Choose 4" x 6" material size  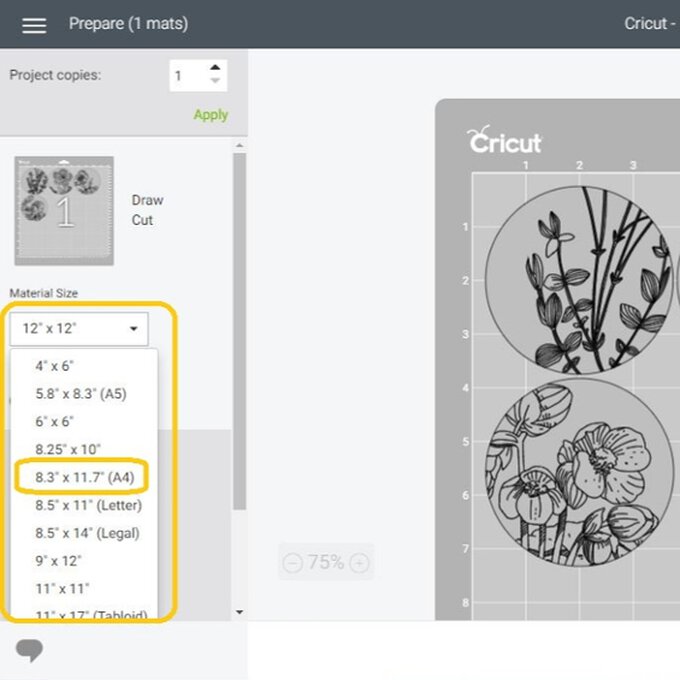point(55,366)
